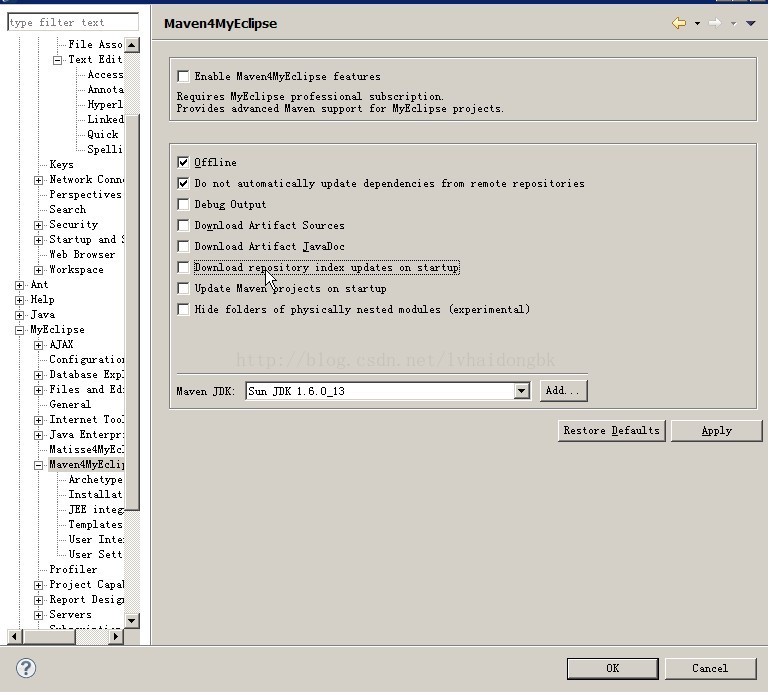
Task: Select the User Settings tree item
Action: coord(96,554)
